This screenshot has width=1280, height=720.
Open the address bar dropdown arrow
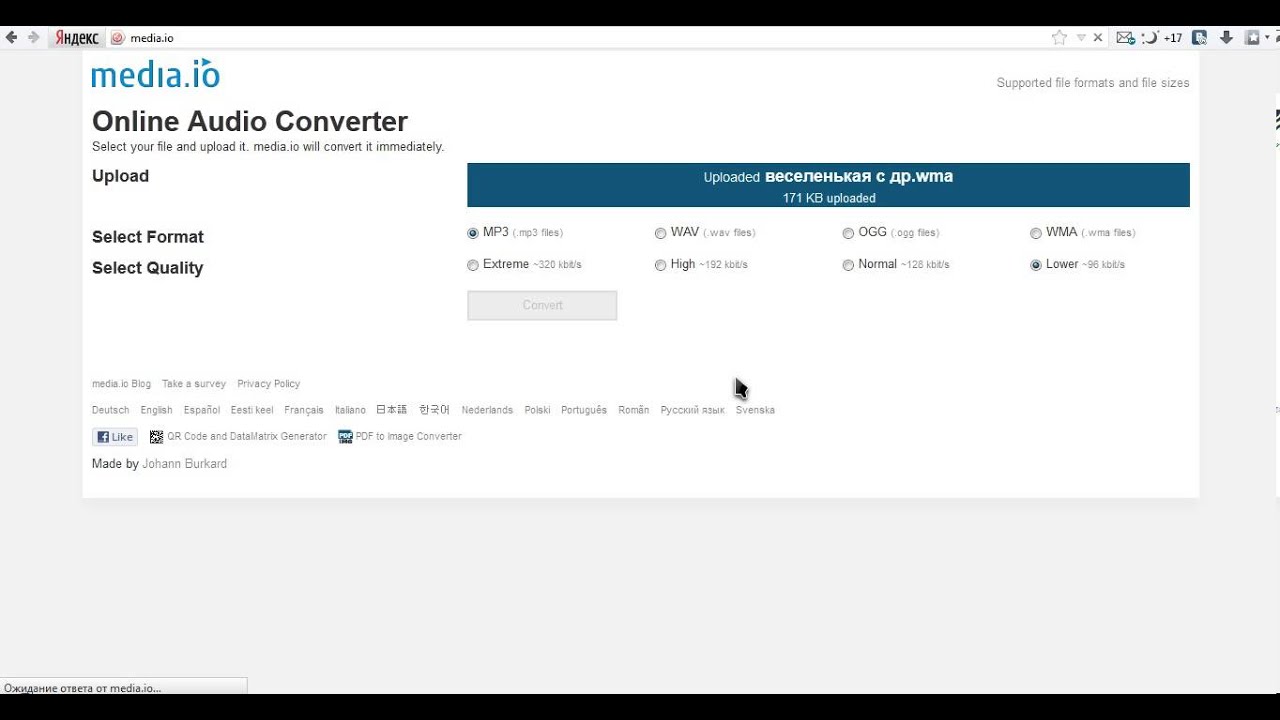1081,38
